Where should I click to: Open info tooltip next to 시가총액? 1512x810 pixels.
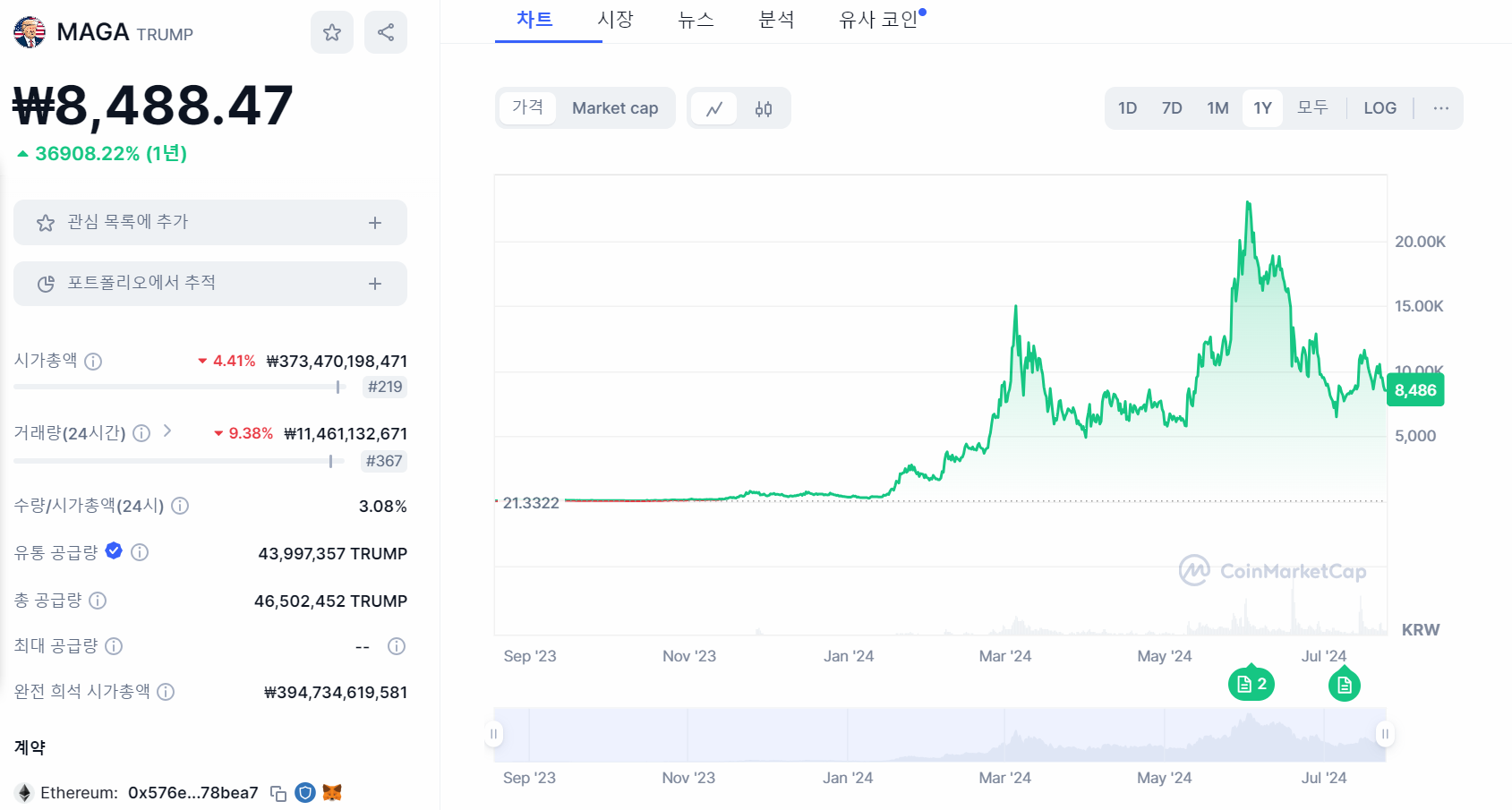(x=93, y=361)
